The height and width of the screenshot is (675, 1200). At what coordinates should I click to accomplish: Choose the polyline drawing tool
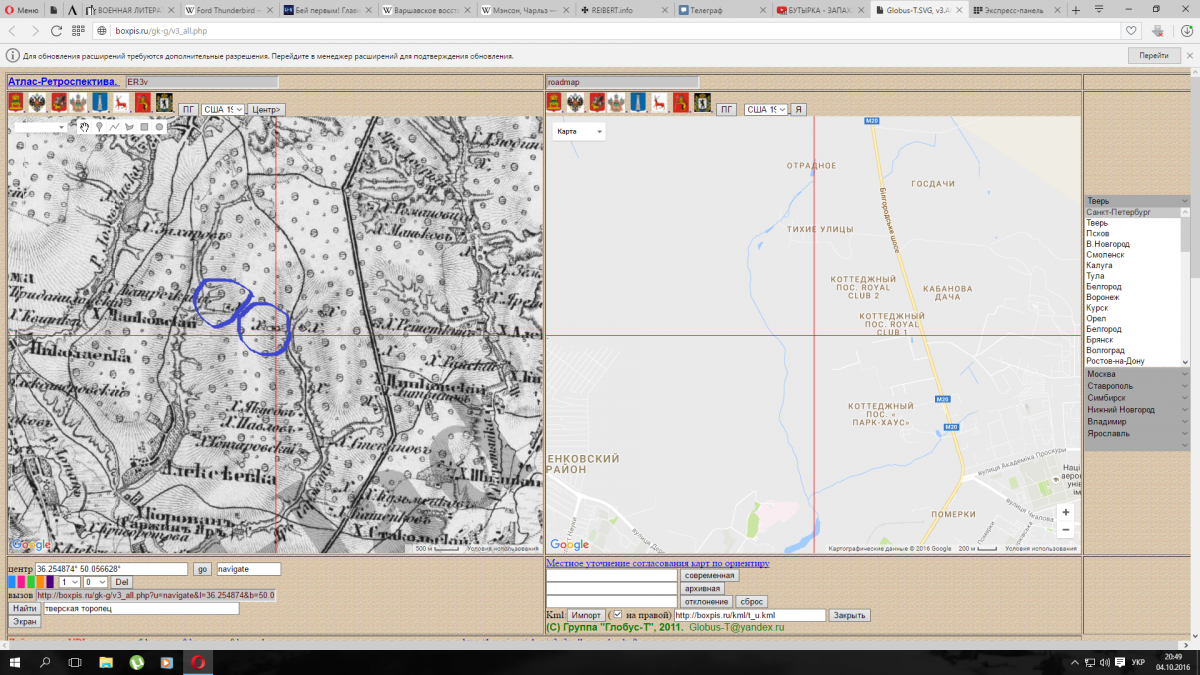click(x=115, y=127)
